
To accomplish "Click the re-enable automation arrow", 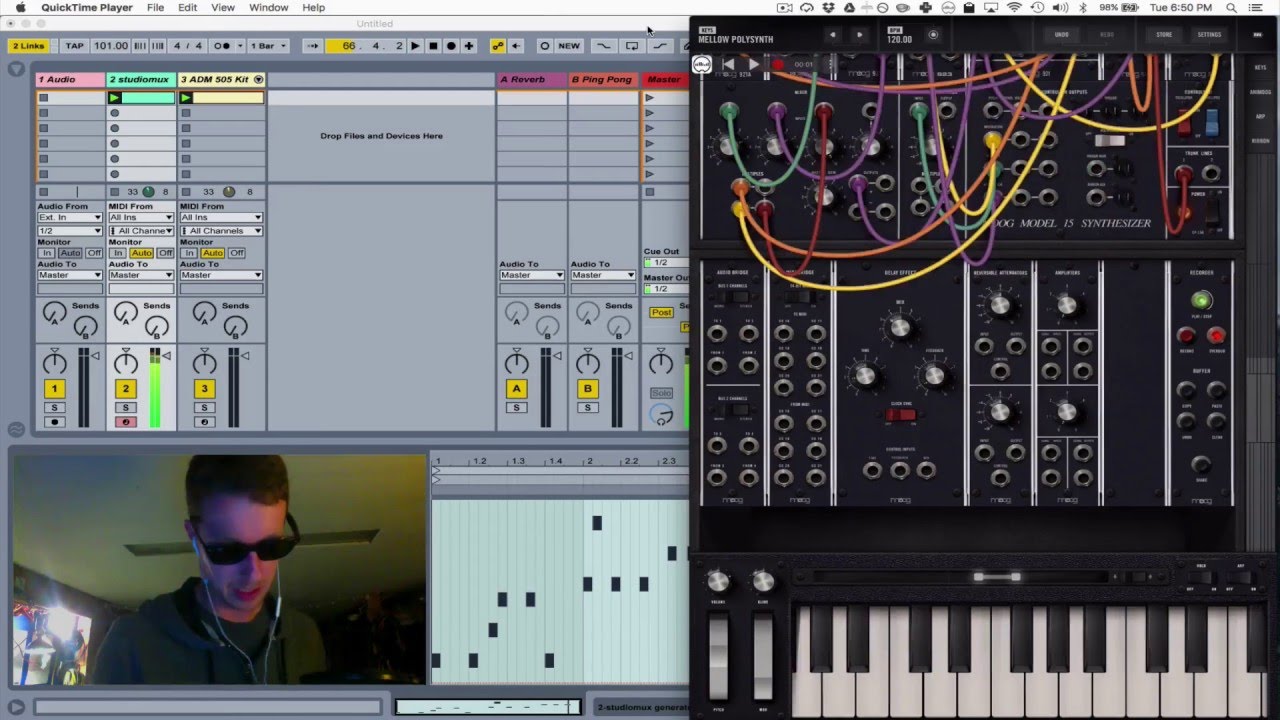I will (516, 46).
